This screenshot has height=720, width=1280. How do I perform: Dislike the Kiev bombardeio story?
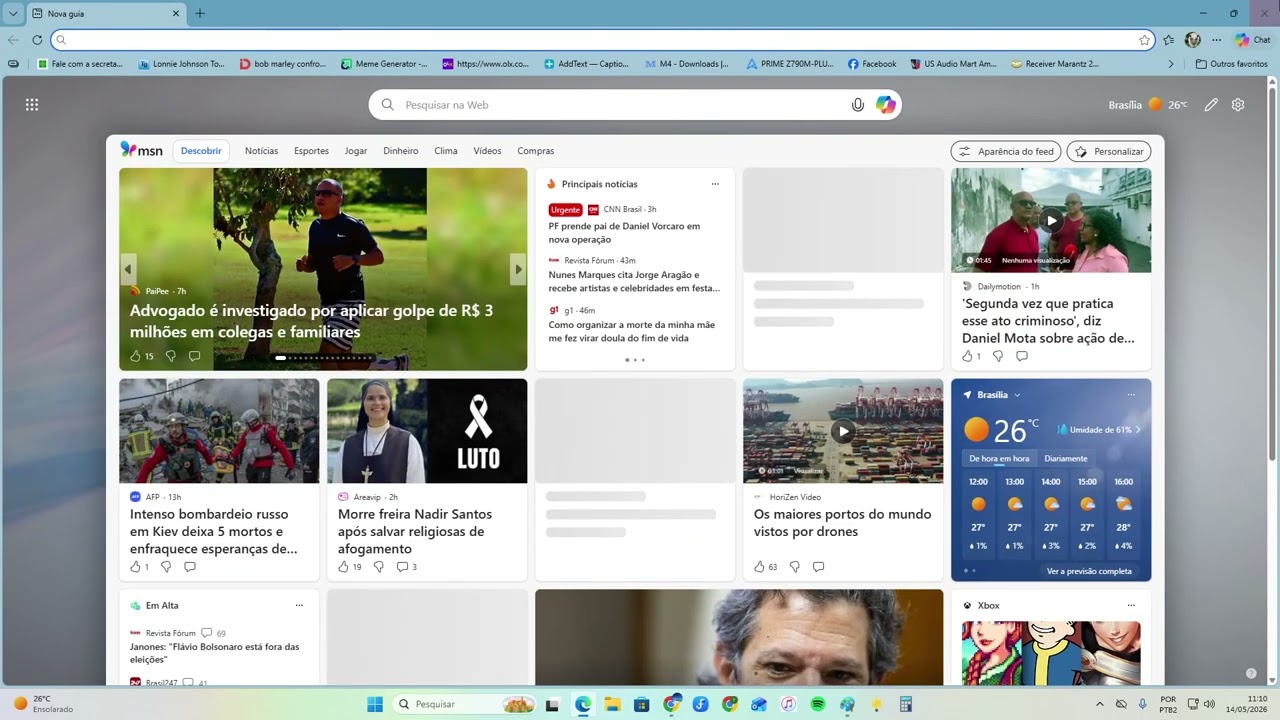tap(166, 567)
